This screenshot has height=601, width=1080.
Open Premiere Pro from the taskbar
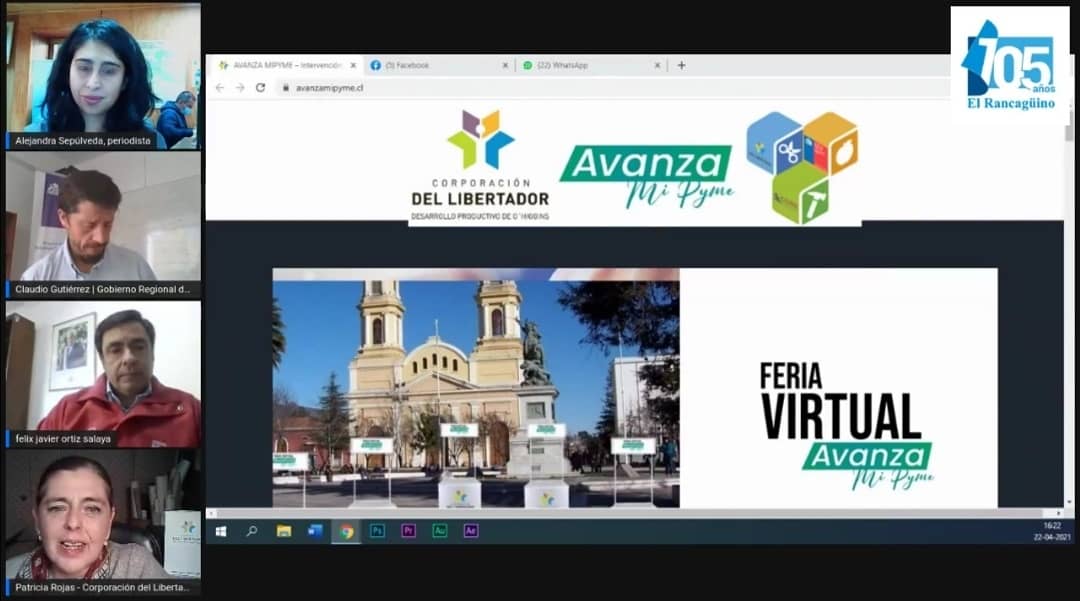408,531
